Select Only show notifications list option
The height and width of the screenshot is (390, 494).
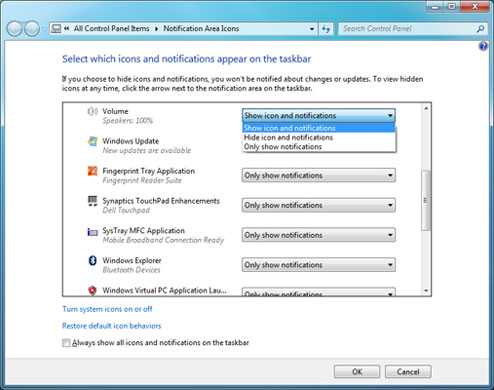(x=319, y=147)
